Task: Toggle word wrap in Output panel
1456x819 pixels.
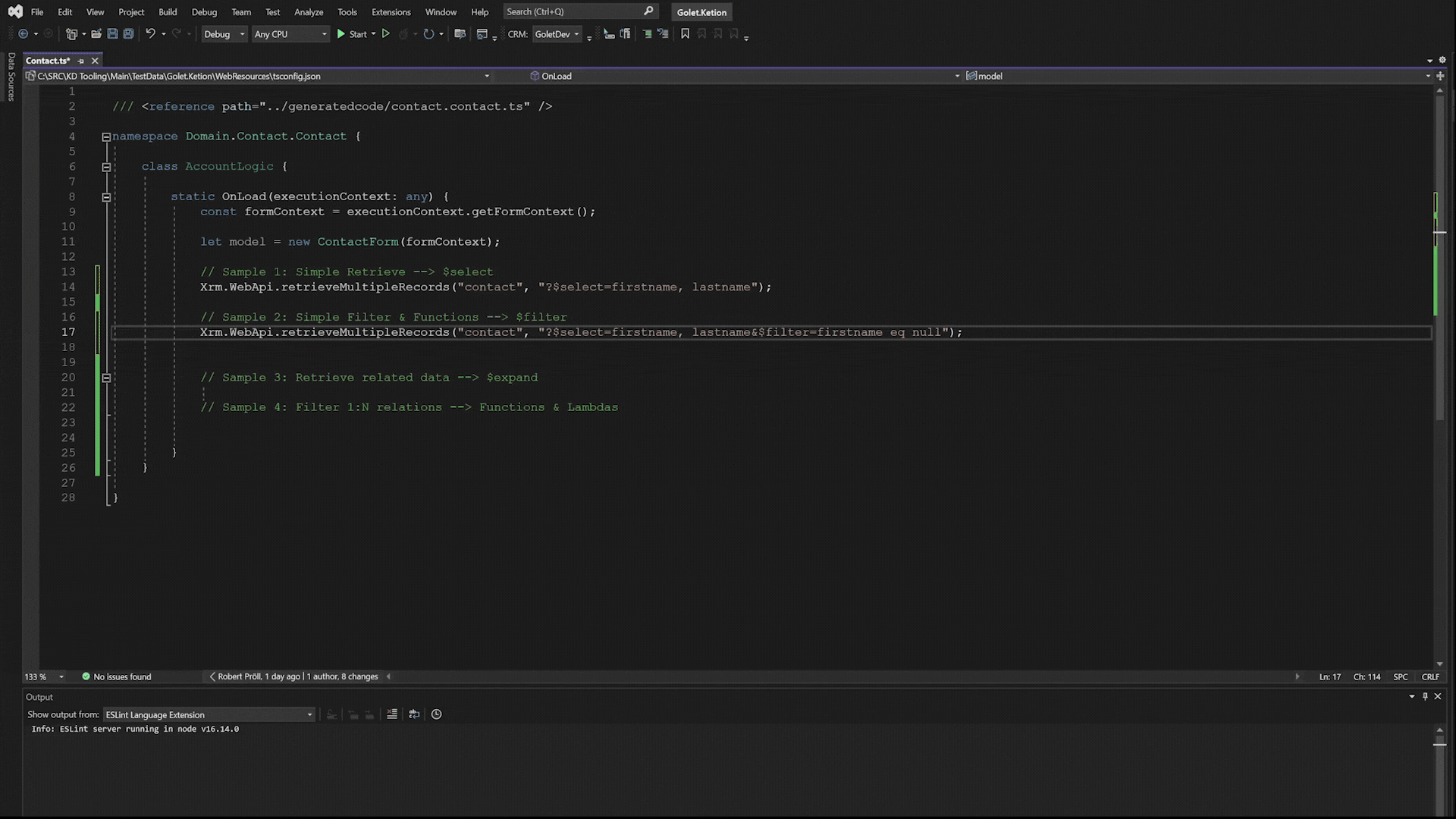Action: 414,714
